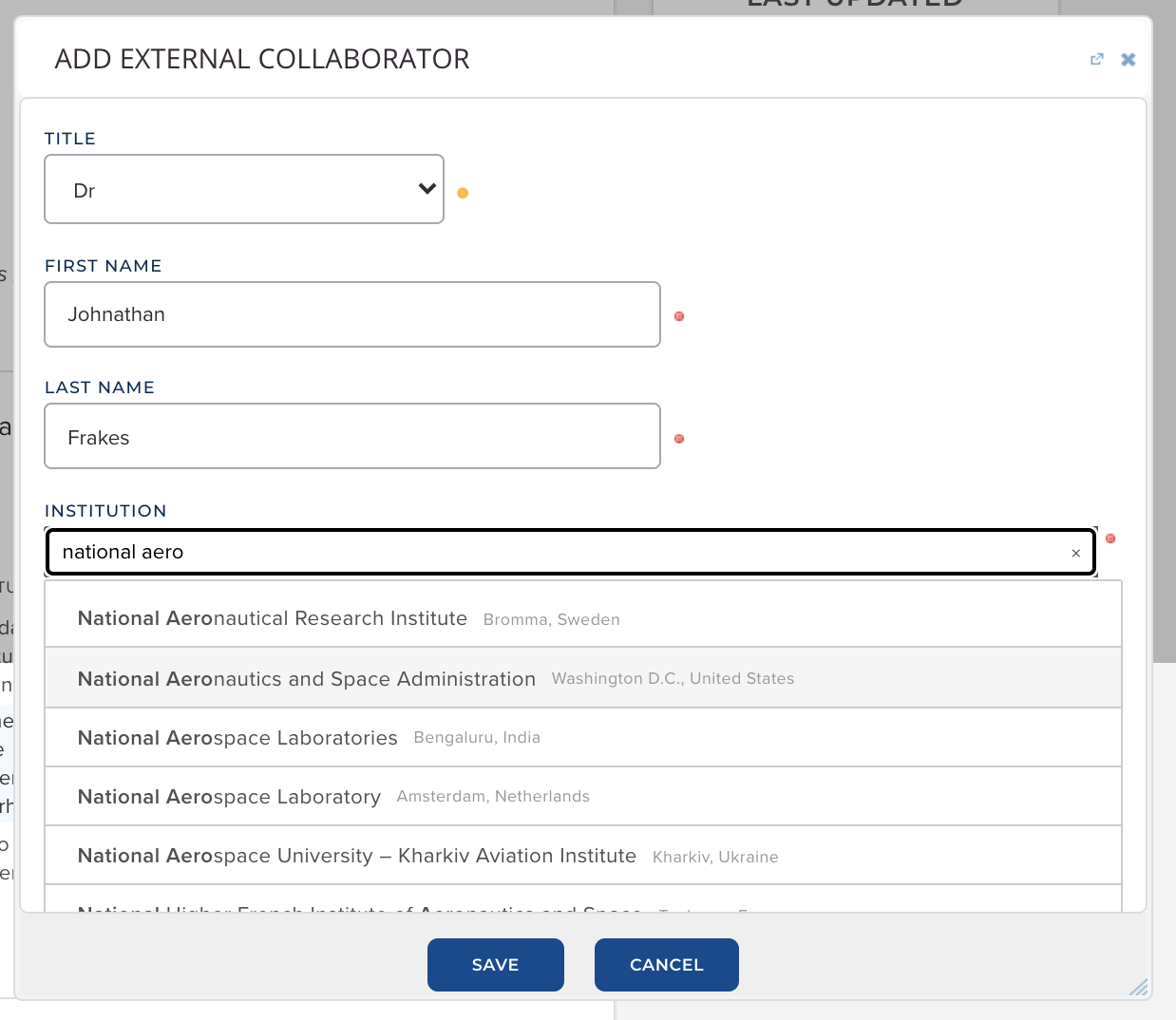This screenshot has width=1176, height=1020.
Task: Click the Last Name field containing Frakes
Action: click(x=351, y=437)
